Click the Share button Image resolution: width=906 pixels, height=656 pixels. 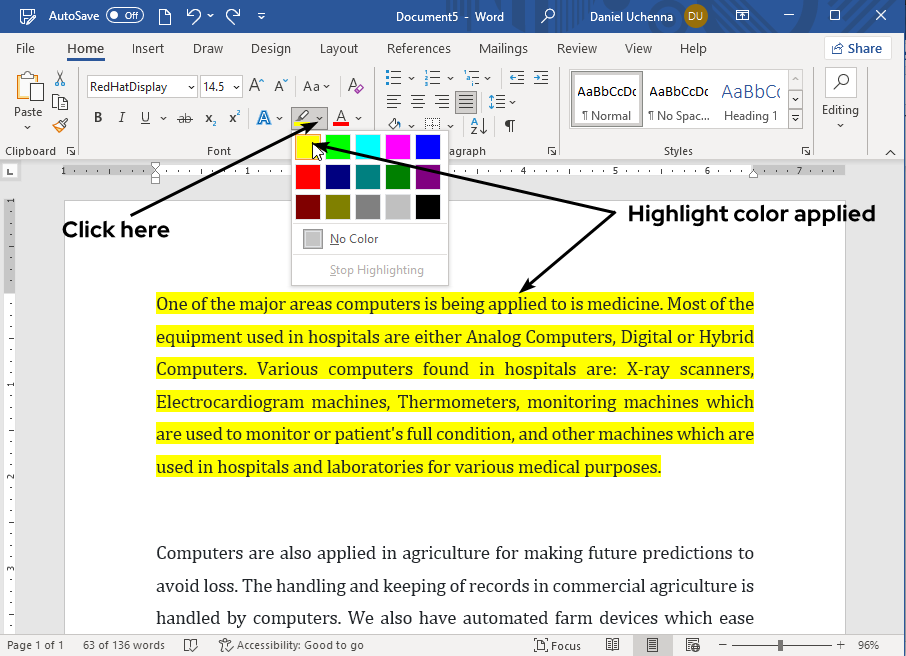857,48
